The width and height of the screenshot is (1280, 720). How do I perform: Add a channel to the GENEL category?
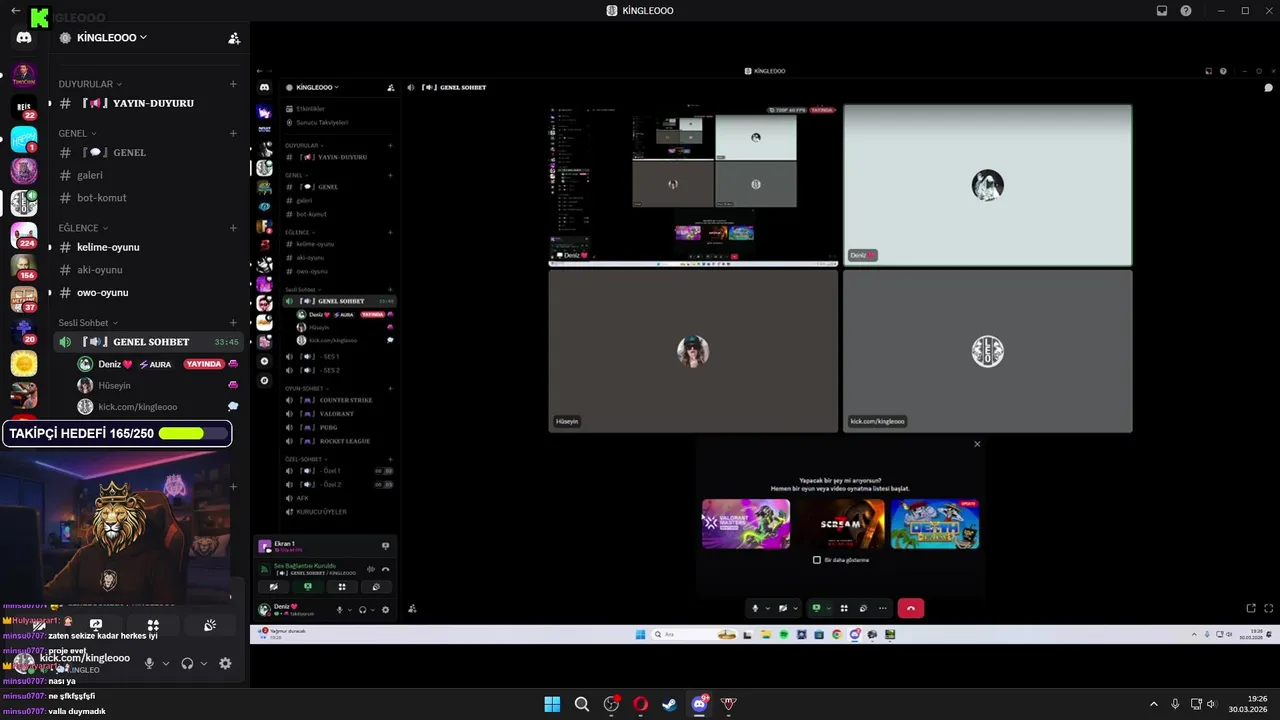(x=233, y=133)
